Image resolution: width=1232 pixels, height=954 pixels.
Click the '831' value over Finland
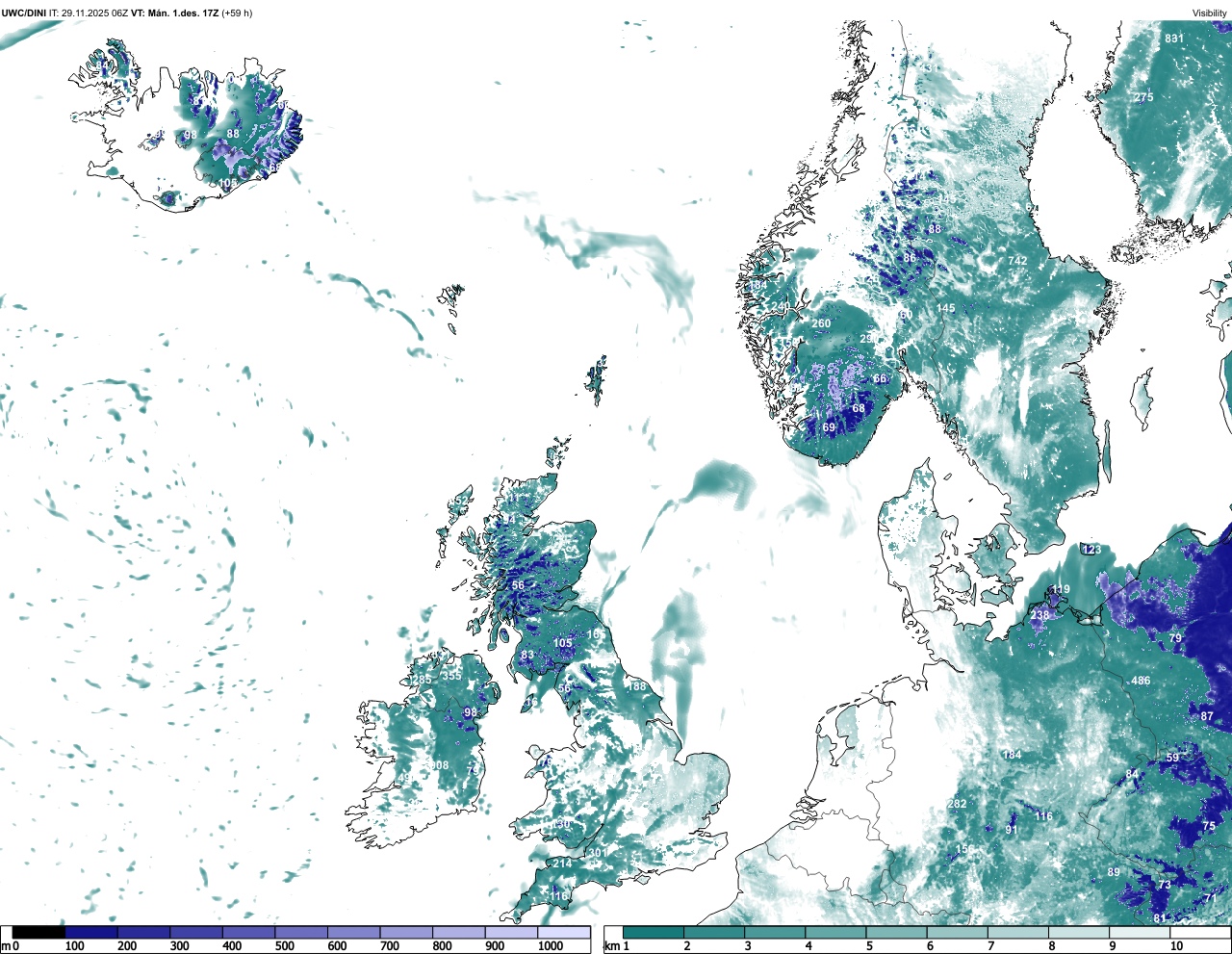[1174, 39]
